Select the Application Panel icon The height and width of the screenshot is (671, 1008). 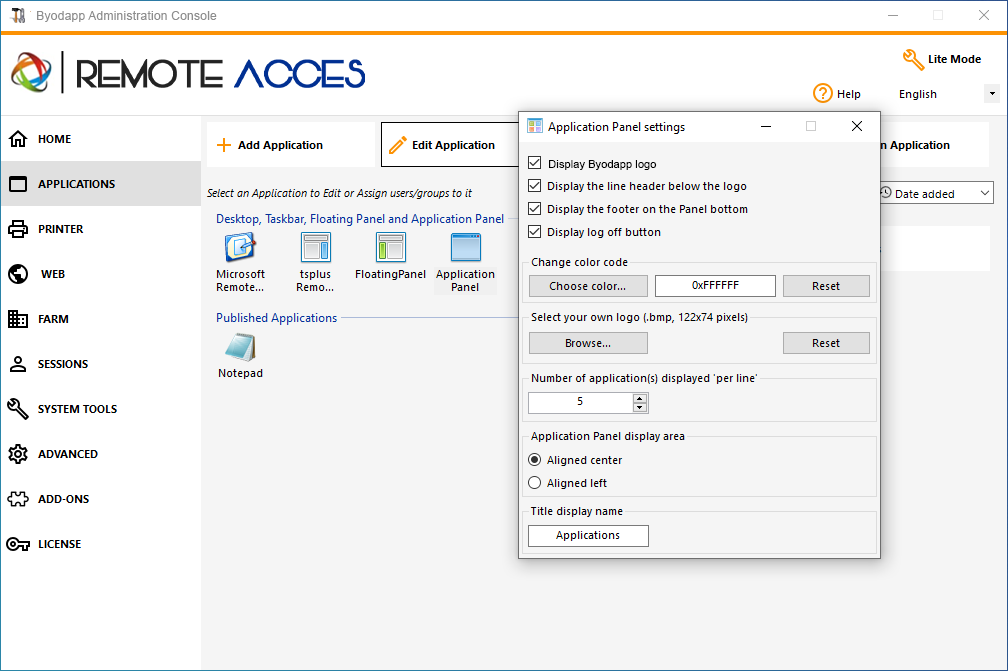tap(465, 248)
